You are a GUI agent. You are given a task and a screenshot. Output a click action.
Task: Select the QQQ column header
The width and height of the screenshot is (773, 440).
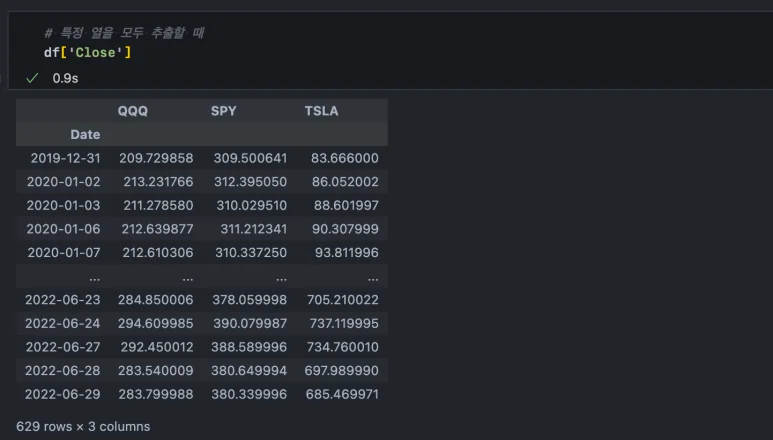point(133,111)
